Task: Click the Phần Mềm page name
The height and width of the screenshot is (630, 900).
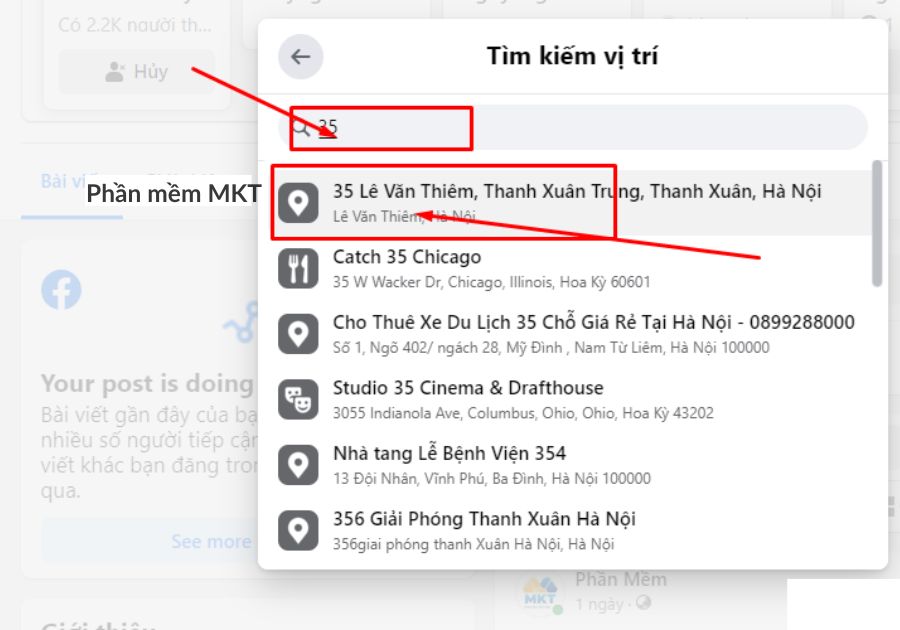Action: click(x=620, y=578)
